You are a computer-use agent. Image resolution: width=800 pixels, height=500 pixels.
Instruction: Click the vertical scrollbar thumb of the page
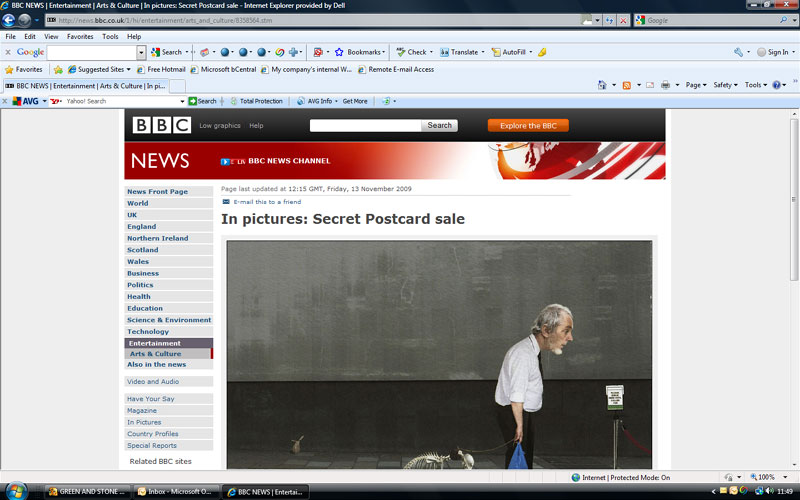click(x=794, y=199)
